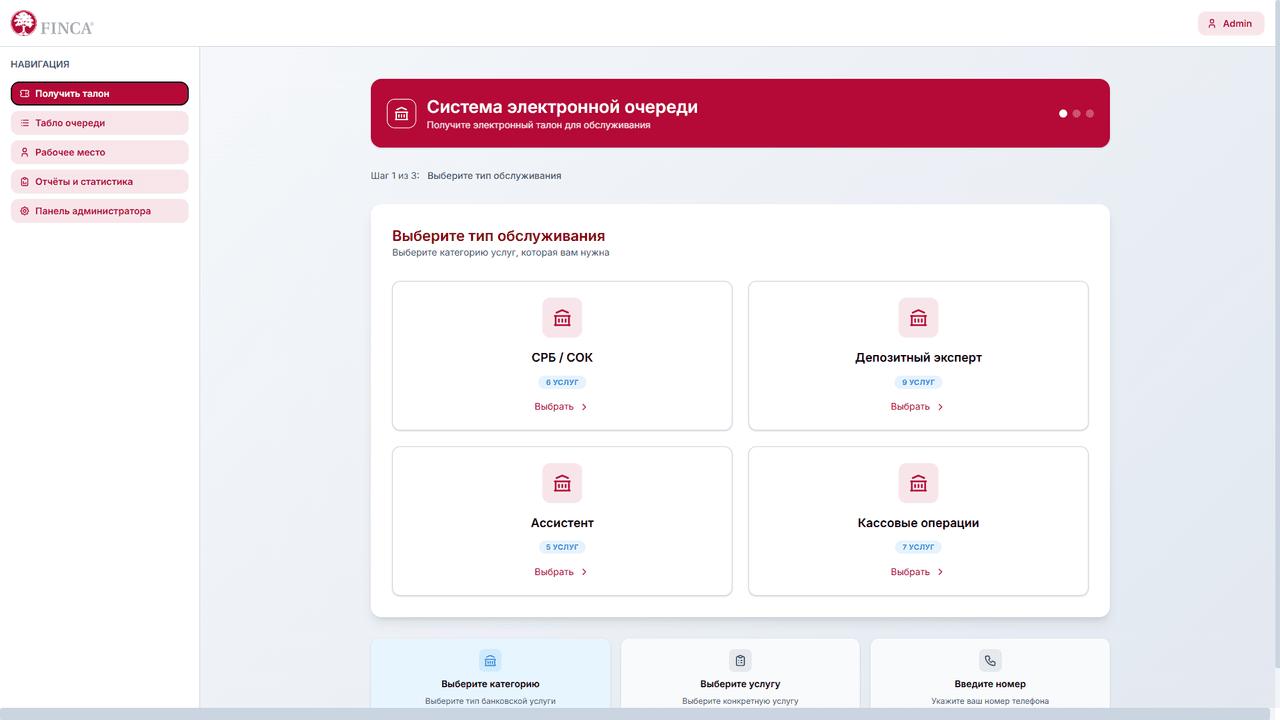1280x720 pixels.
Task: Click phone icon in Введите номер step
Action: [x=990, y=661]
